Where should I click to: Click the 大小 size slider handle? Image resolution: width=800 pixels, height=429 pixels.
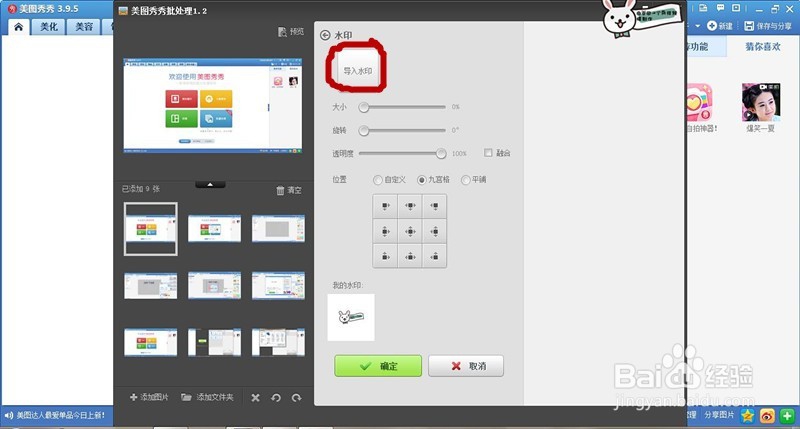pos(363,107)
